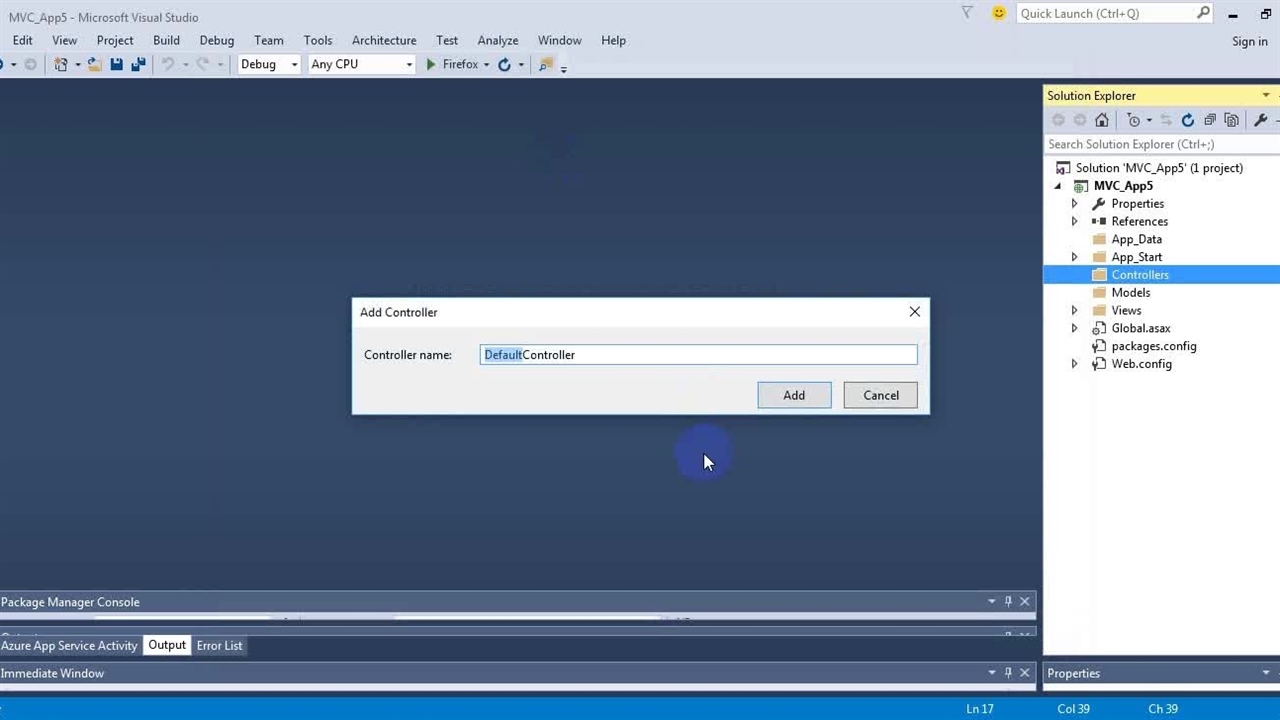Cancel the Add Controller dialog

pyautogui.click(x=880, y=395)
